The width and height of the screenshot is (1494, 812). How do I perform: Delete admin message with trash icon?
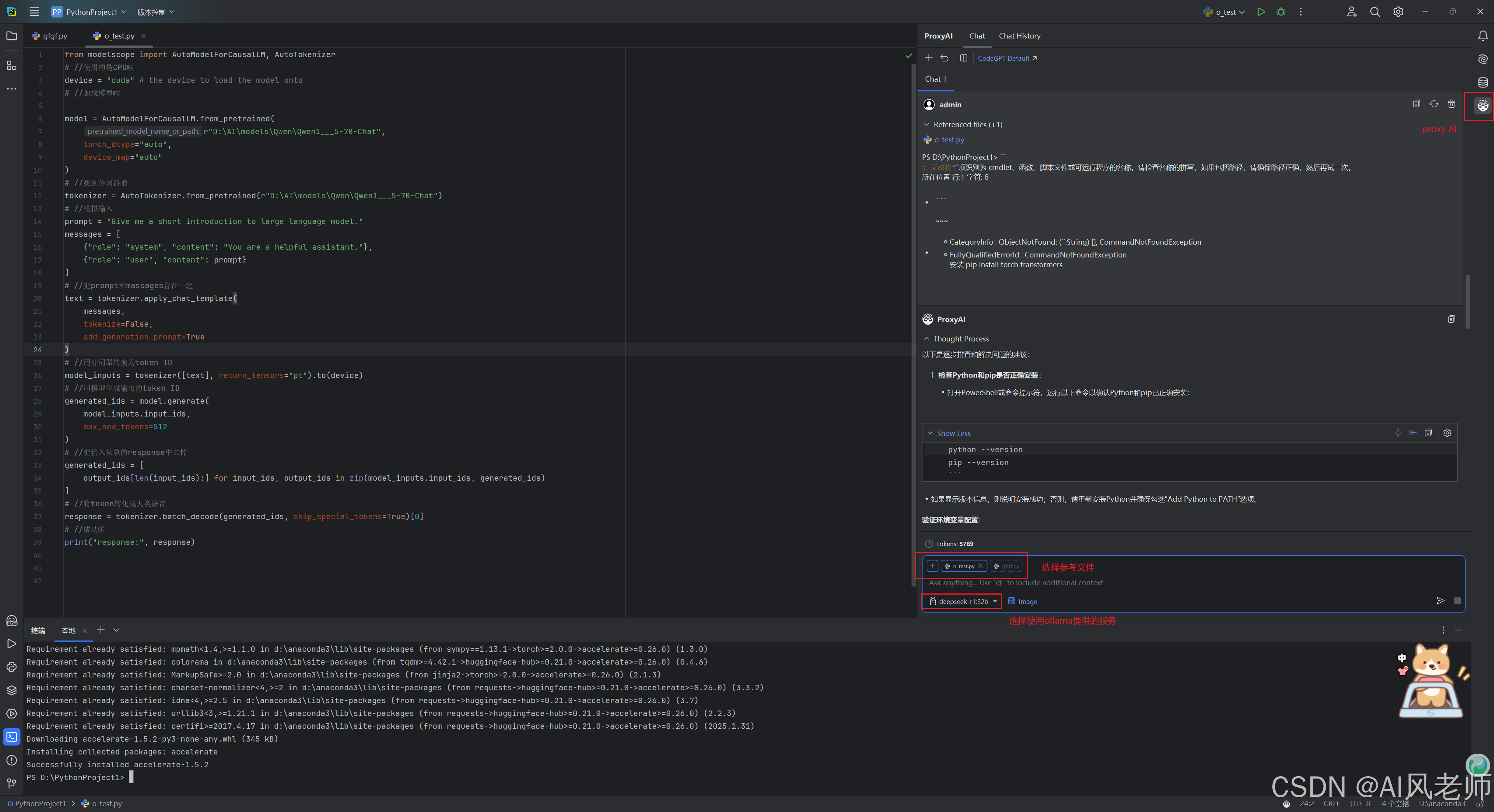tap(1451, 104)
